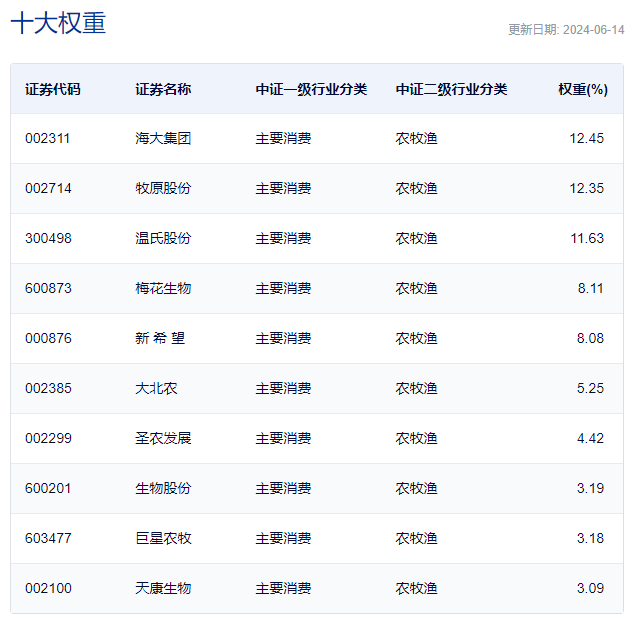Open the 天康生物 security name

click(163, 588)
